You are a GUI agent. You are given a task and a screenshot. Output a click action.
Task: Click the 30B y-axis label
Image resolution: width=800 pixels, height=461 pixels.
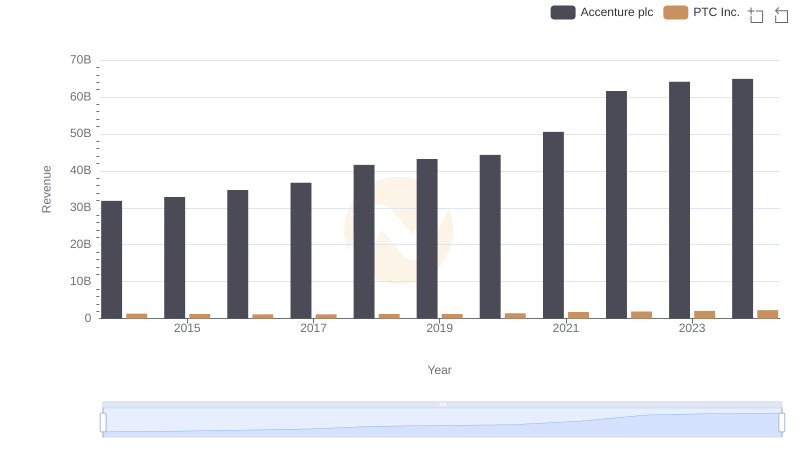[x=81, y=208]
